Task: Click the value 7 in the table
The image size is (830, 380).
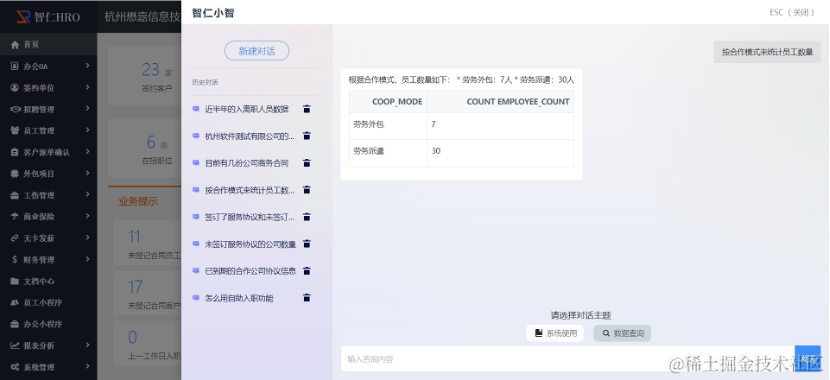Action: tap(434, 124)
